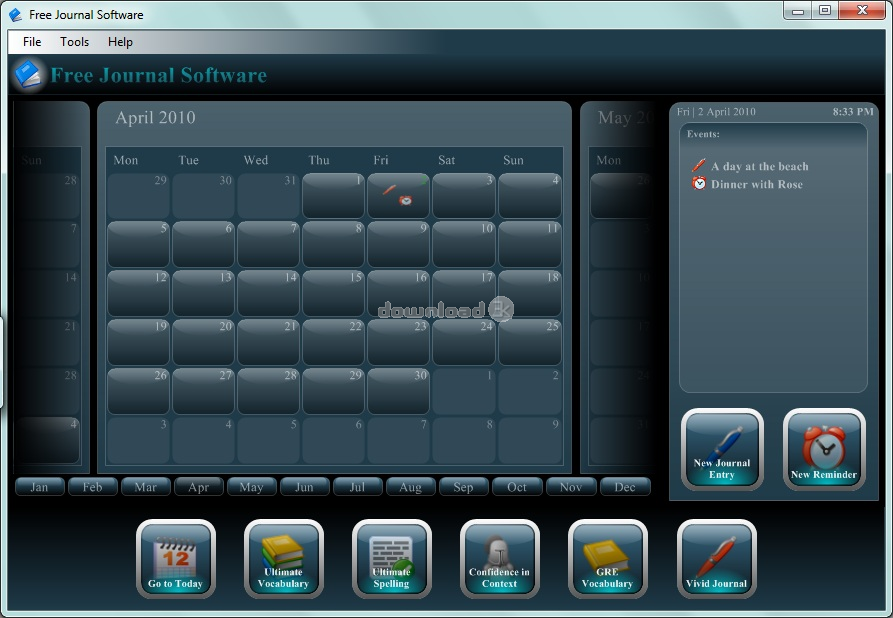This screenshot has width=893, height=618.
Task: Click the Fri | 2 April 2010 date label
Action: pos(716,112)
